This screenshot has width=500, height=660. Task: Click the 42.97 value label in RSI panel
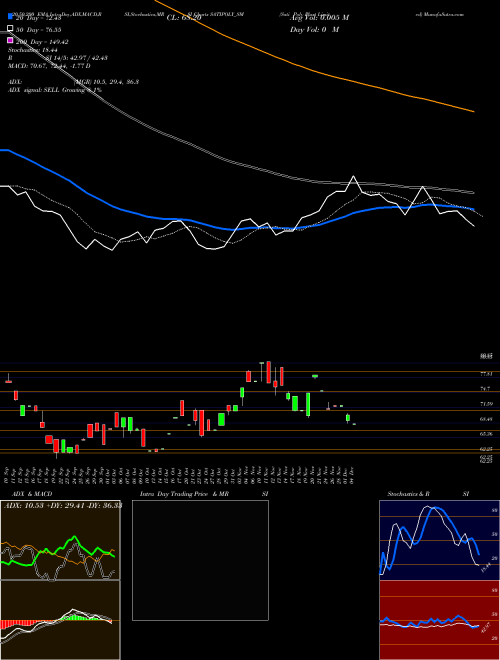[485, 628]
